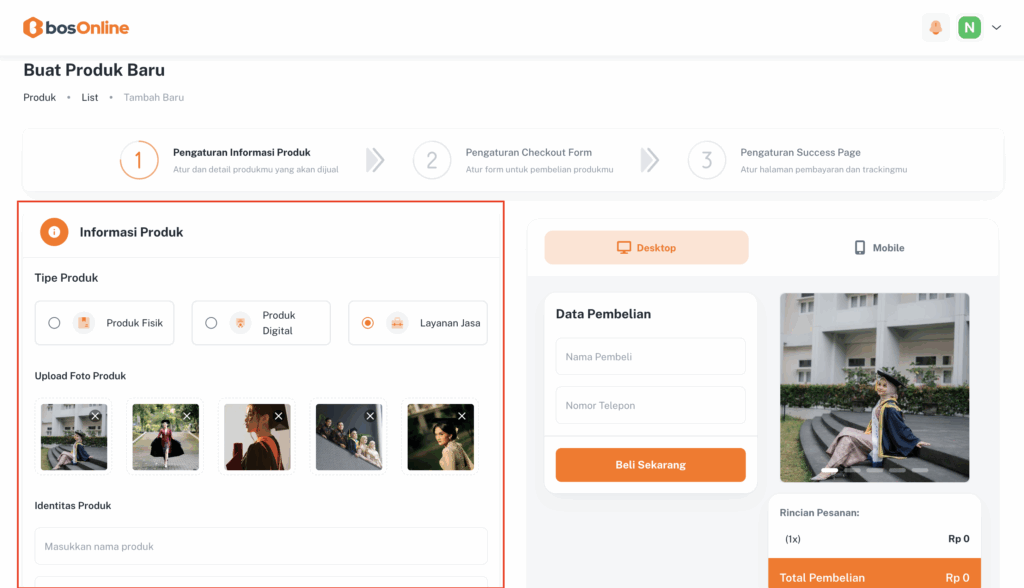Click the Masukkan nama produk field
Screen dimensions: 1024x588
tap(261, 546)
